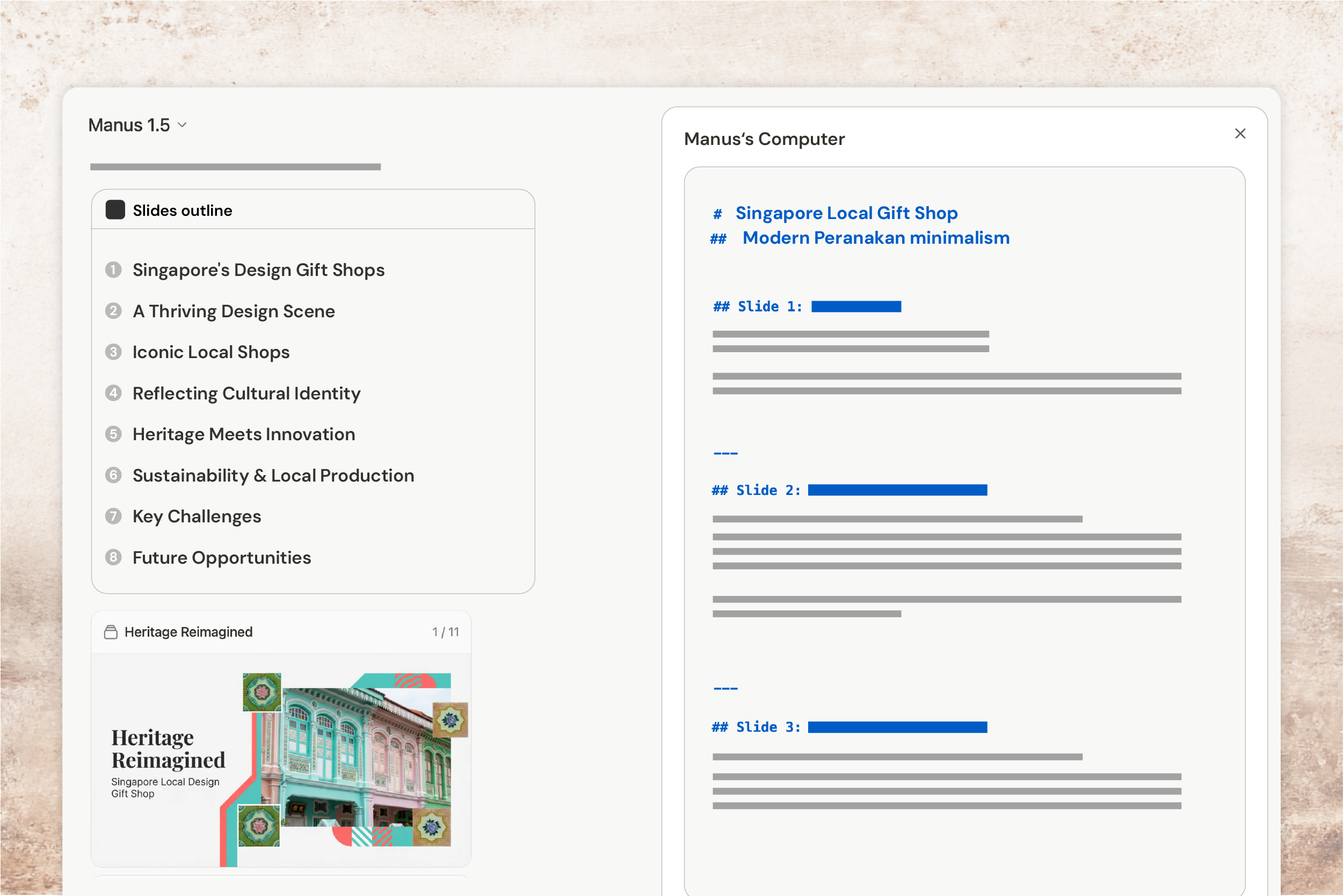Click the number 7 outline bullet icon
Viewport: 1343px width, 896px height.
[113, 516]
